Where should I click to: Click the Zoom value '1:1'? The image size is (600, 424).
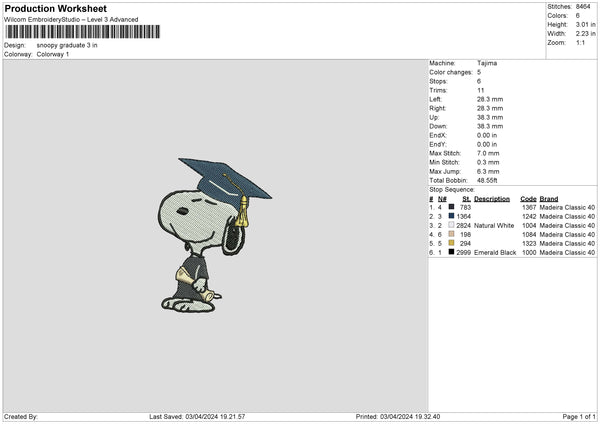tap(580, 43)
